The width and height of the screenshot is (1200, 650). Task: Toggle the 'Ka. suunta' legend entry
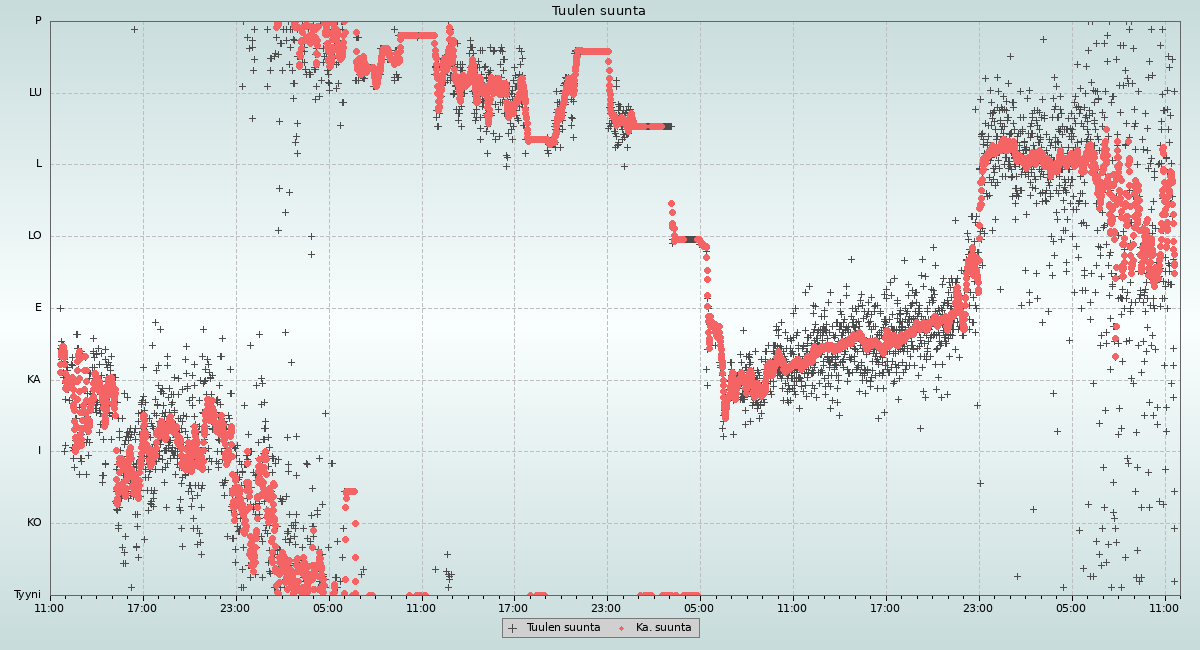pos(663,628)
